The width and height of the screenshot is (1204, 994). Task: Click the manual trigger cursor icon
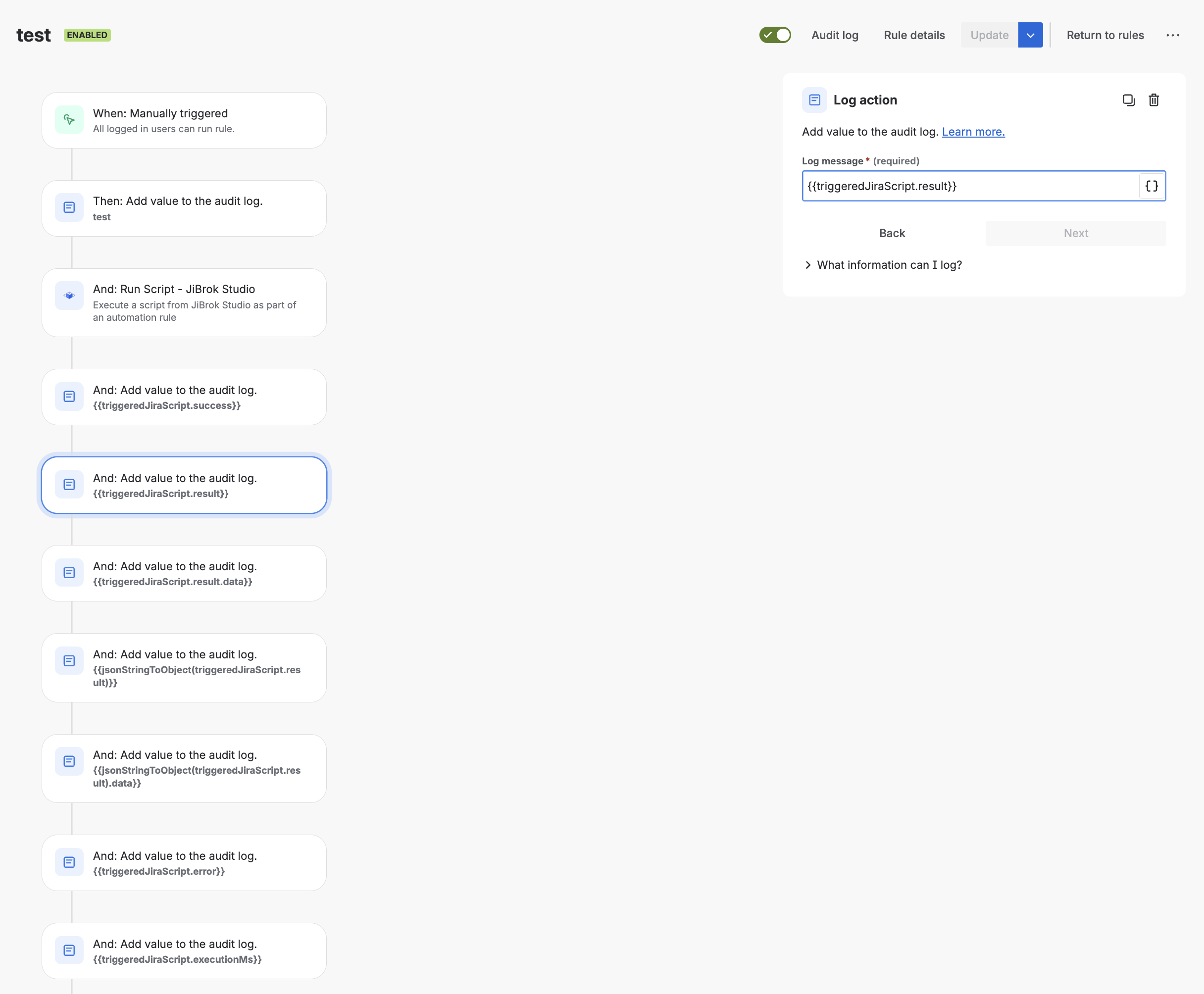click(69, 120)
